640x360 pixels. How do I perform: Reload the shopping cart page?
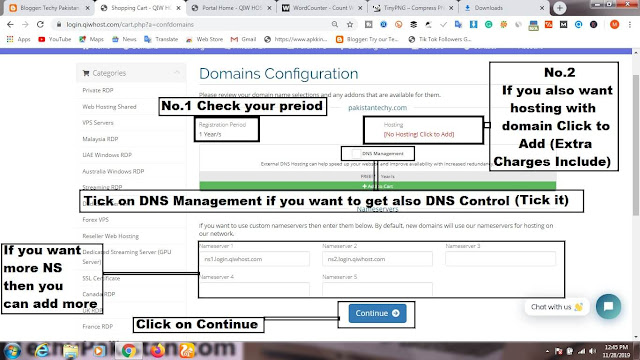tap(40, 24)
